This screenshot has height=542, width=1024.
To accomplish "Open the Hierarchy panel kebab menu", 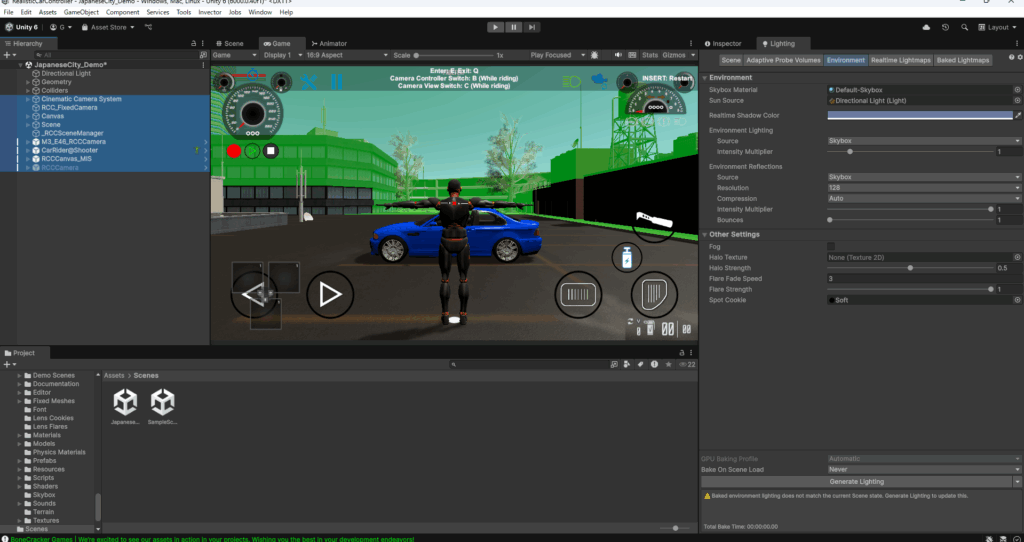I will (203, 44).
